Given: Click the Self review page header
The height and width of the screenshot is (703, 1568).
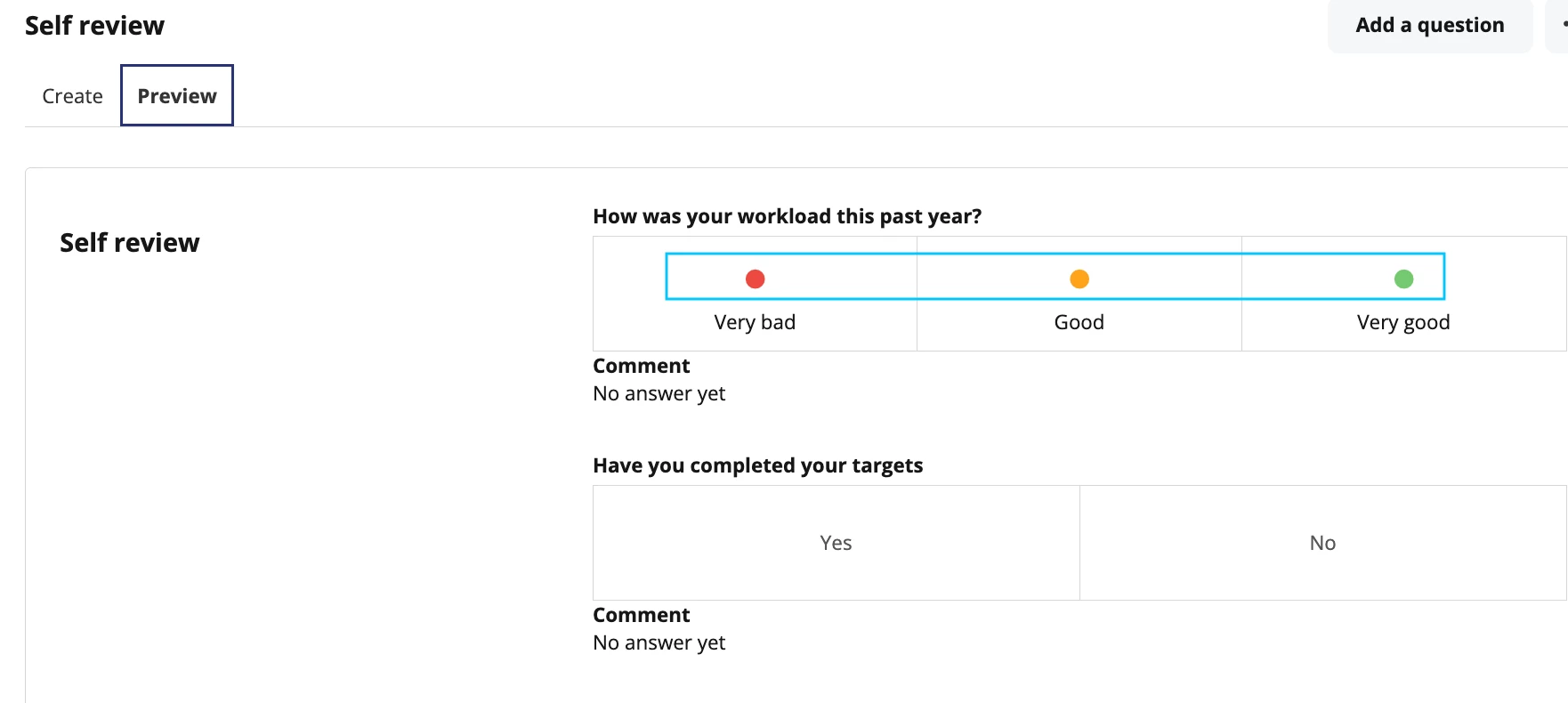Looking at the screenshot, I should 94,26.
